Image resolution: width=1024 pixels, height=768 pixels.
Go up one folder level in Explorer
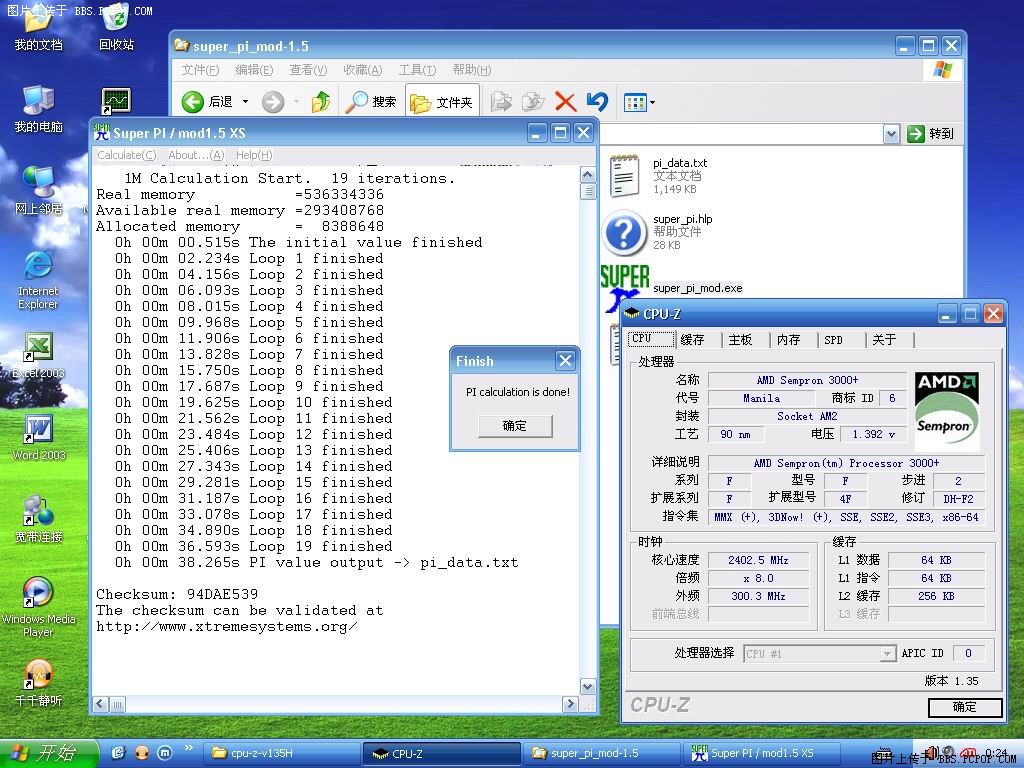320,102
